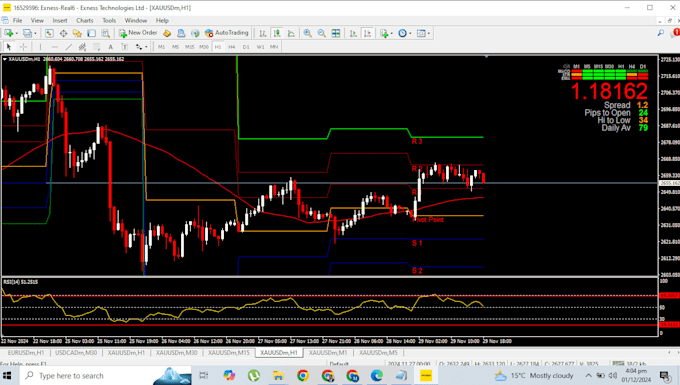Tile chart windows with grid icon
Viewport: 680px width, 385px height.
point(336,33)
